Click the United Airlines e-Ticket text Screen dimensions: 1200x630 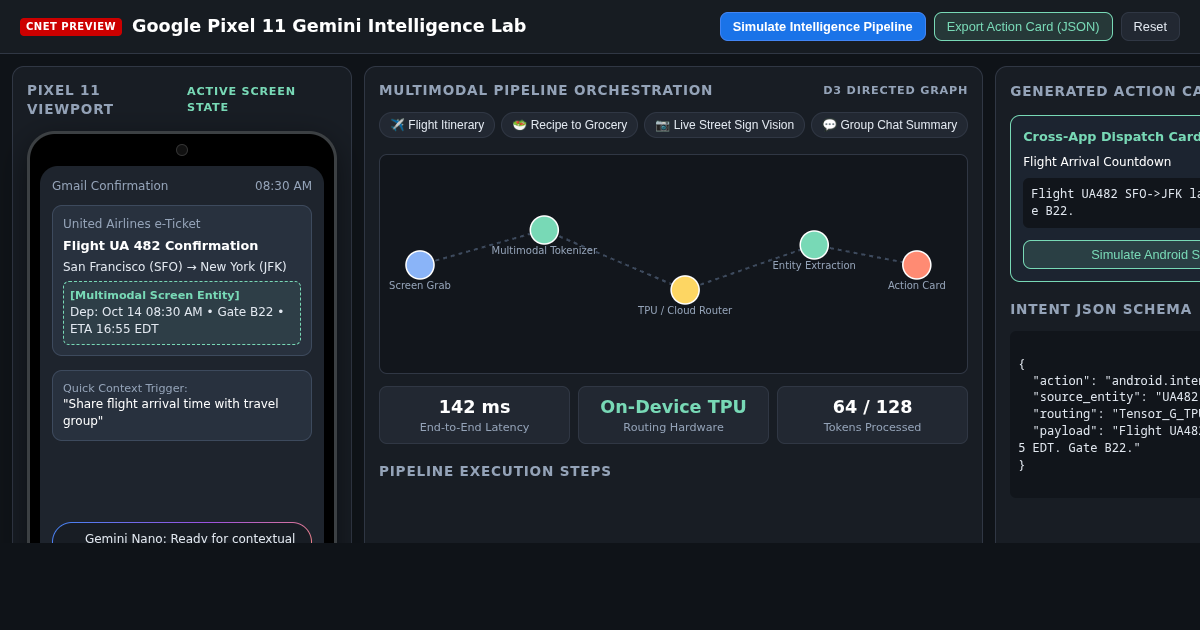132,224
